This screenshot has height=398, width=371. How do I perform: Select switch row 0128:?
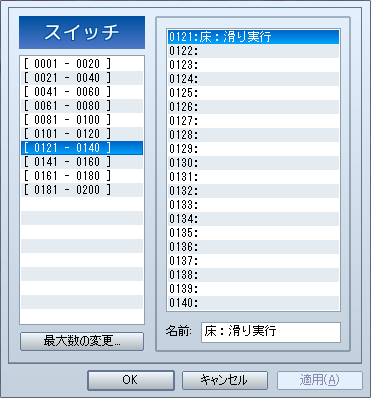click(253, 135)
